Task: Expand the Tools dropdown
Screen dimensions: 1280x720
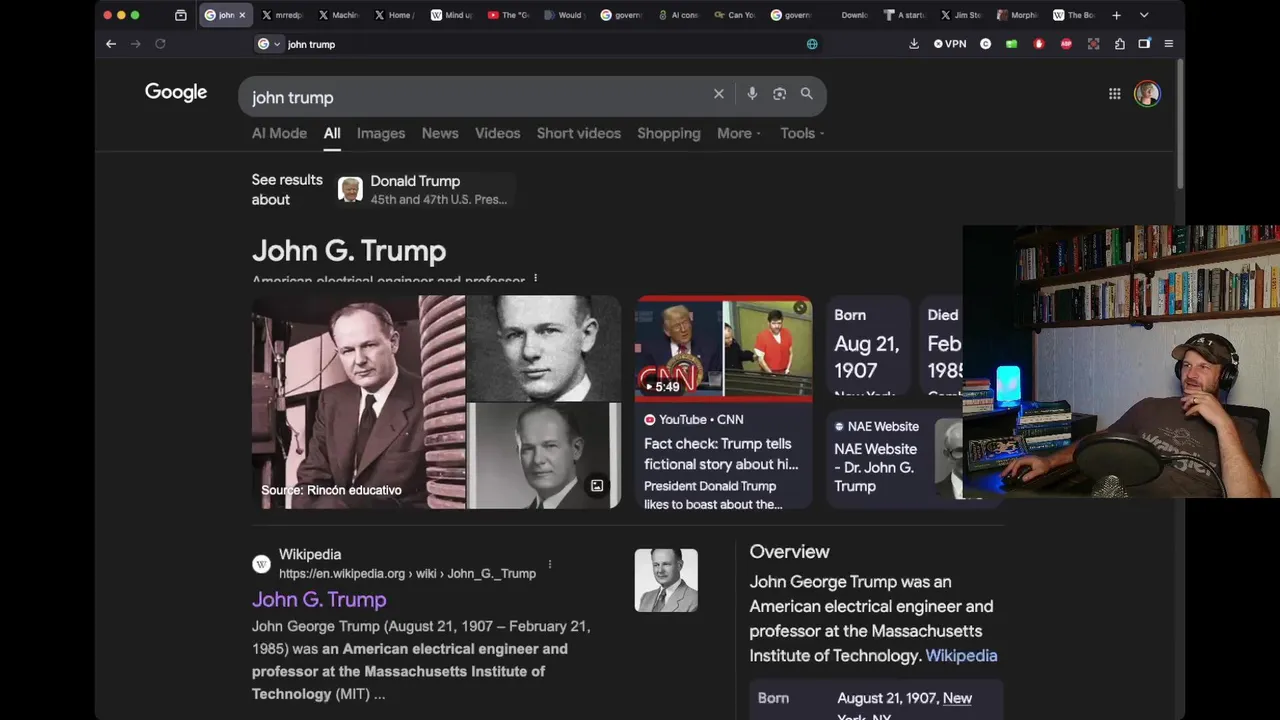Action: coord(802,133)
